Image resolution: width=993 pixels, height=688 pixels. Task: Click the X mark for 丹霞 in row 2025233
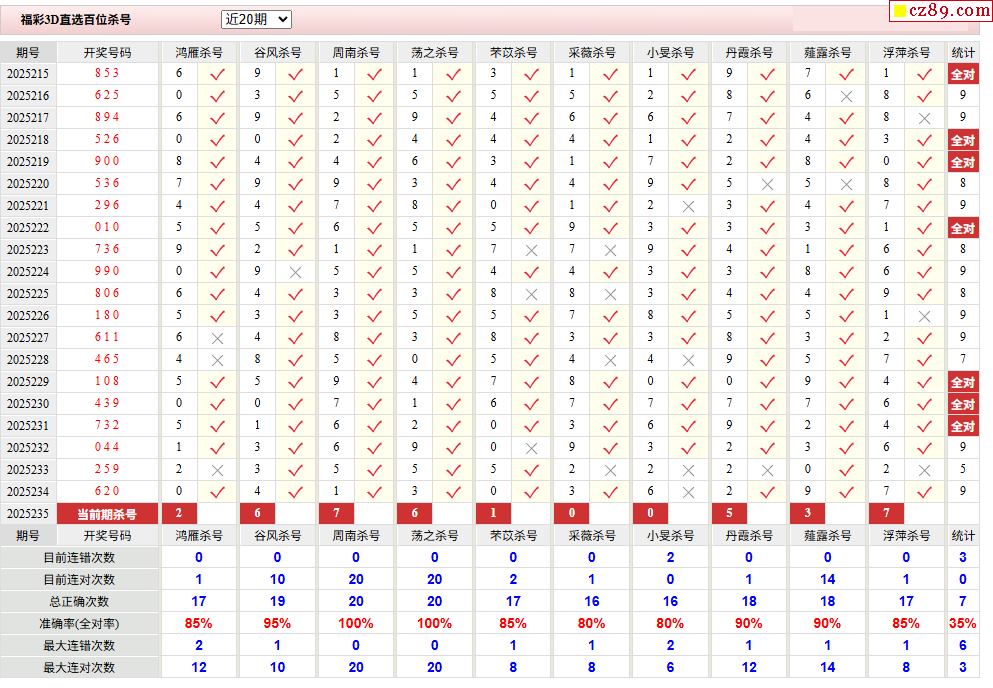pos(768,471)
